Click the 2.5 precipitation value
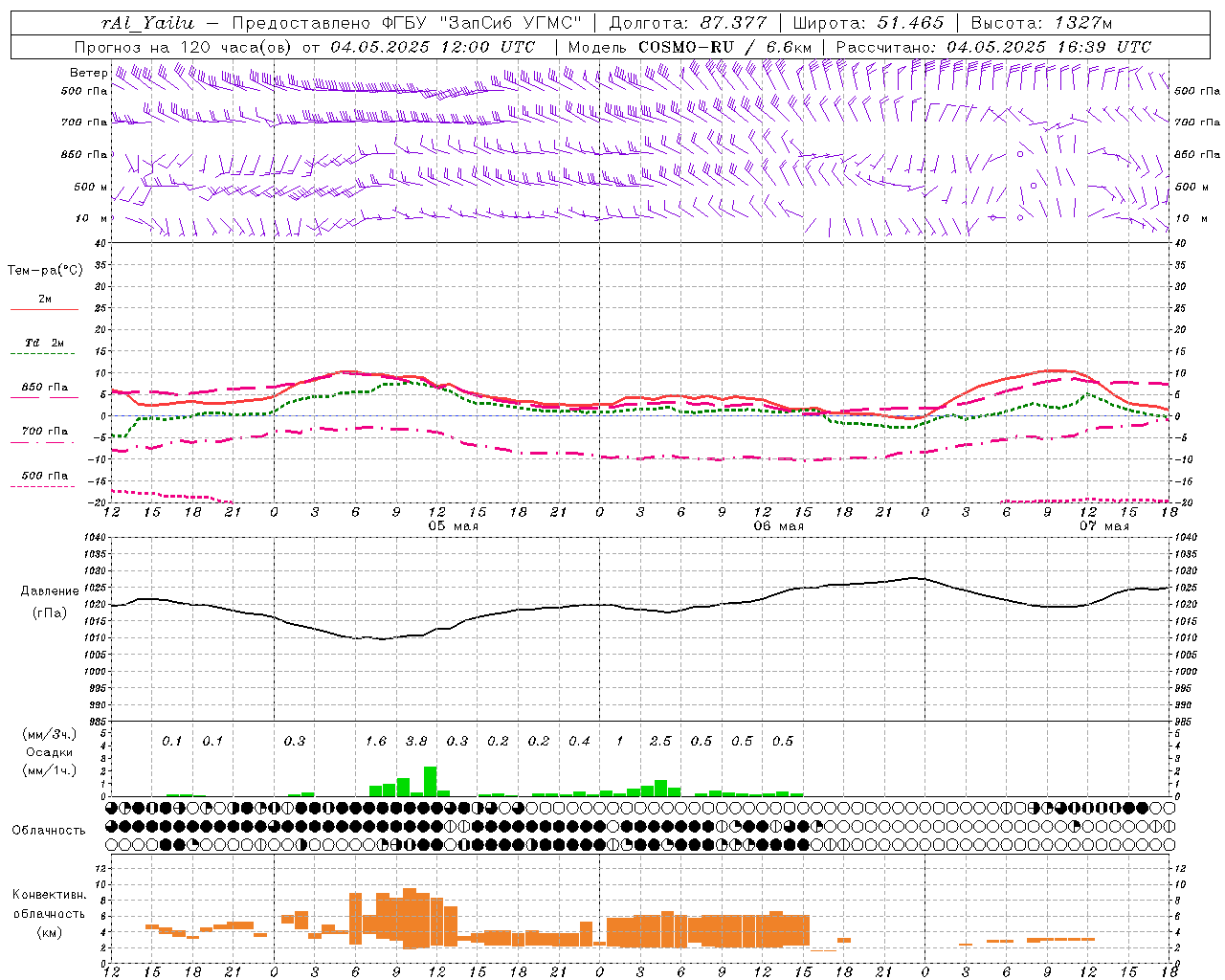The width and height of the screenshot is (1225, 980). [x=660, y=742]
